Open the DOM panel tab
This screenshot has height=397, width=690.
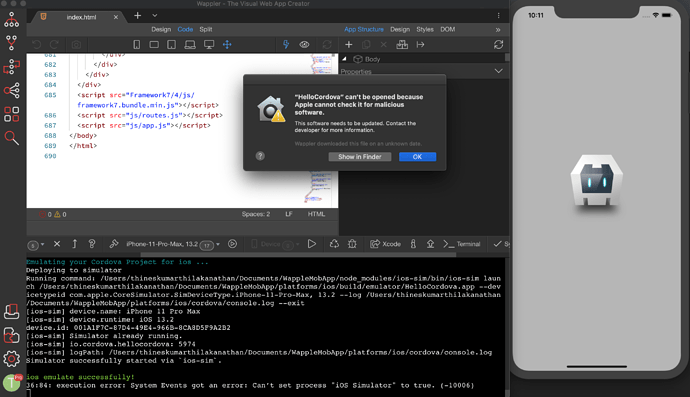(448, 29)
